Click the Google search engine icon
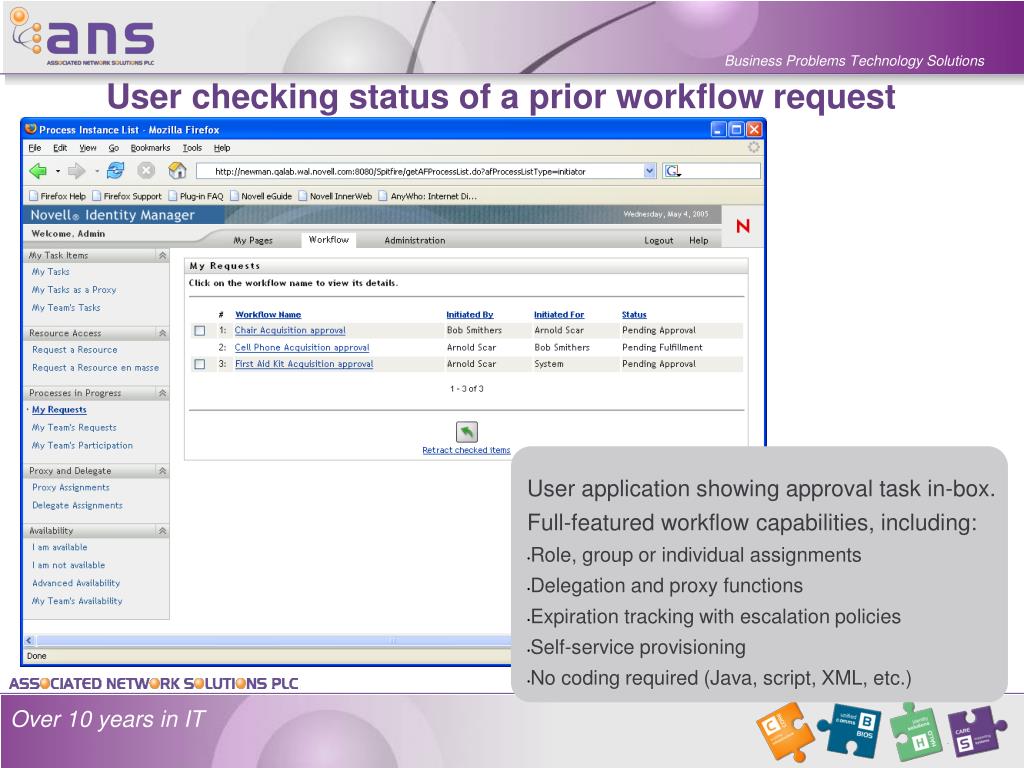This screenshot has height=768, width=1024. [672, 171]
